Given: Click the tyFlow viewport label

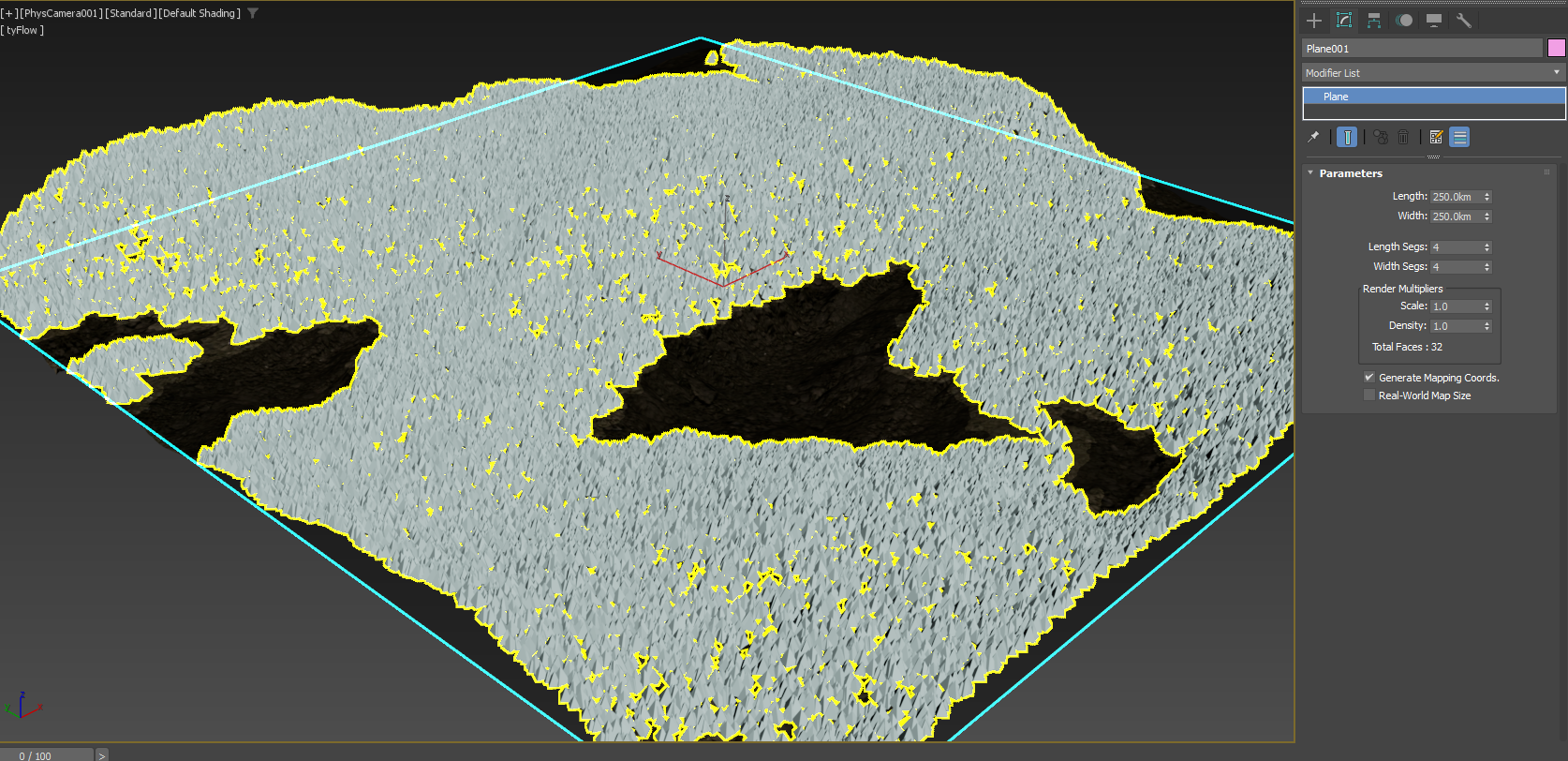Looking at the screenshot, I should click(x=23, y=30).
